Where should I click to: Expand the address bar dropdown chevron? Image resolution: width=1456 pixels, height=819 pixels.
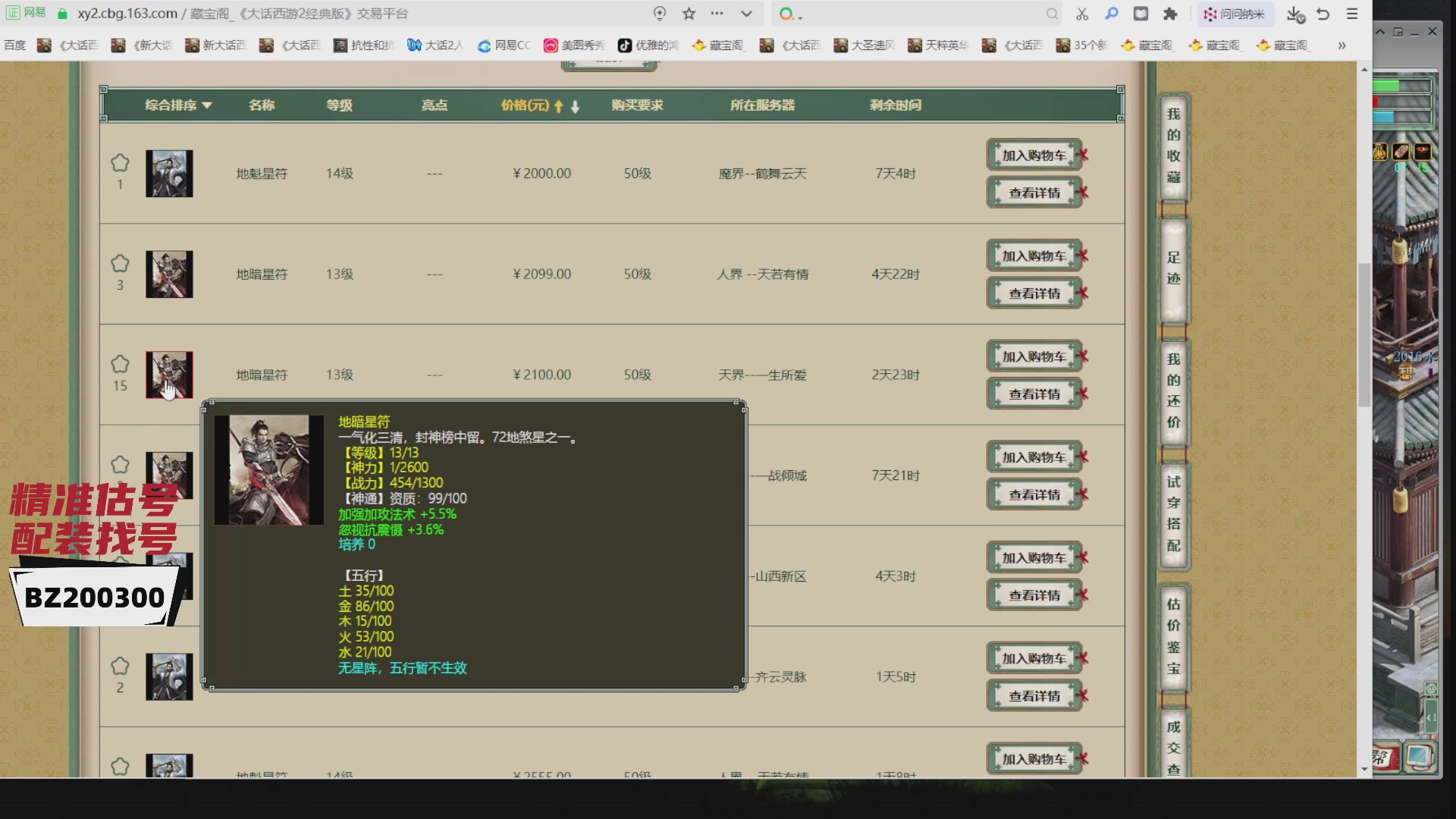[746, 14]
